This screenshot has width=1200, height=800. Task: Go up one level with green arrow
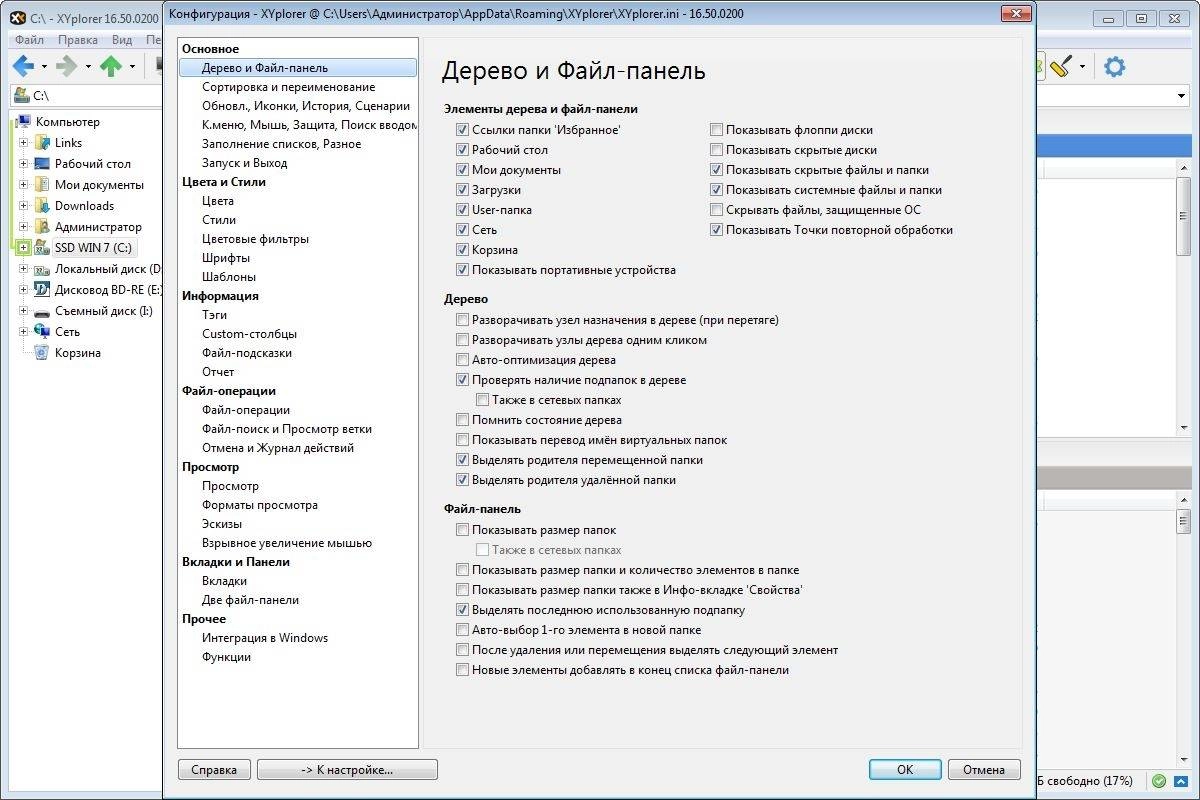(111, 67)
